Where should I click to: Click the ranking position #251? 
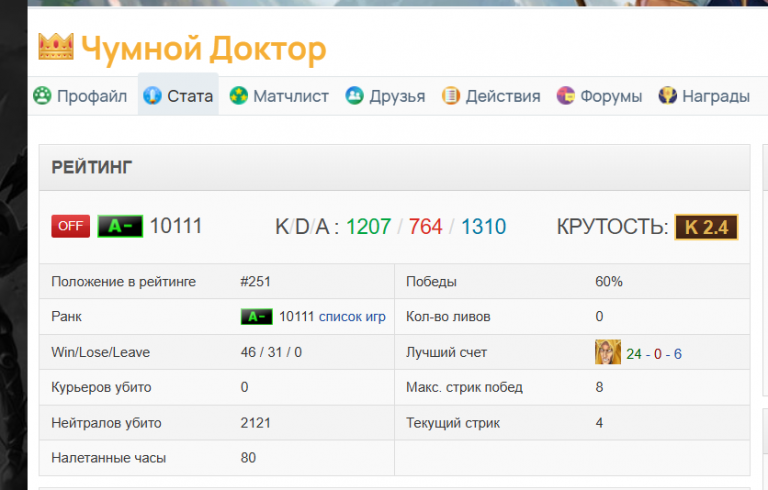point(255,281)
